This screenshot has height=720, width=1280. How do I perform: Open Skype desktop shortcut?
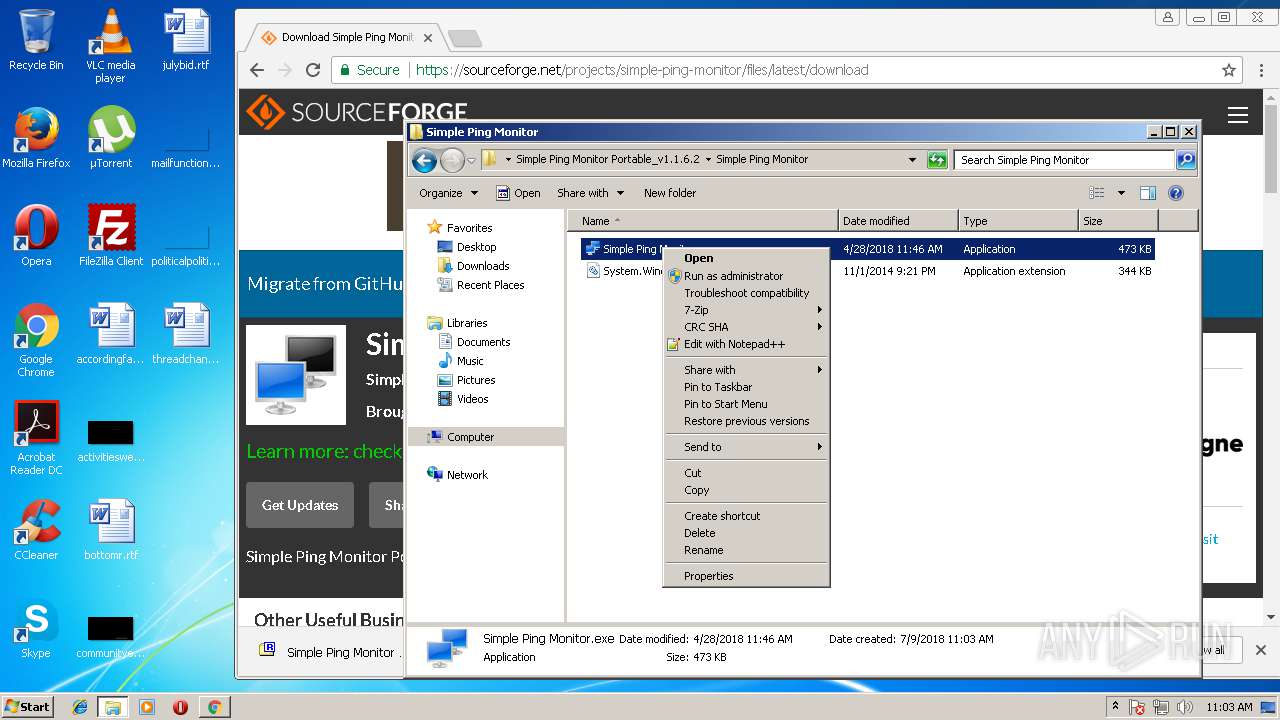[36, 628]
